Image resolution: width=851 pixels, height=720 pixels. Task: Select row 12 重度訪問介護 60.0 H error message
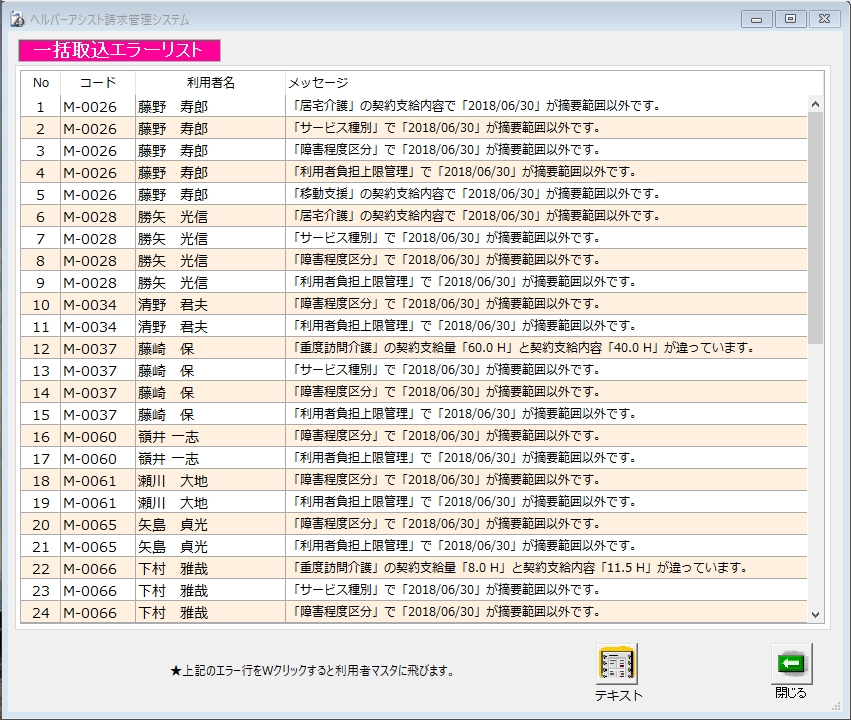click(x=520, y=348)
